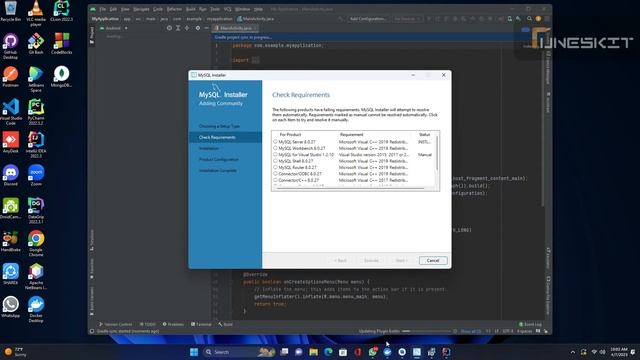Open Version Control tool window tab
This screenshot has height=360, width=640.
point(116,324)
